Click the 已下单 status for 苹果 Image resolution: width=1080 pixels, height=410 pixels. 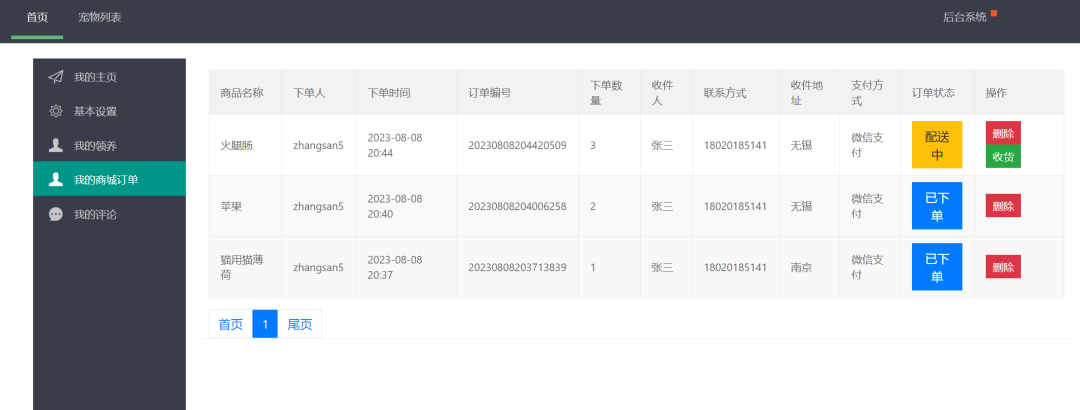coord(937,205)
